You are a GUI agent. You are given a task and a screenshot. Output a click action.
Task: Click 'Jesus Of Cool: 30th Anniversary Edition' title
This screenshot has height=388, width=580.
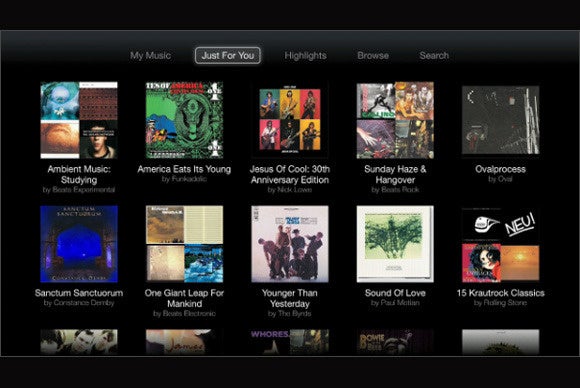(290, 175)
